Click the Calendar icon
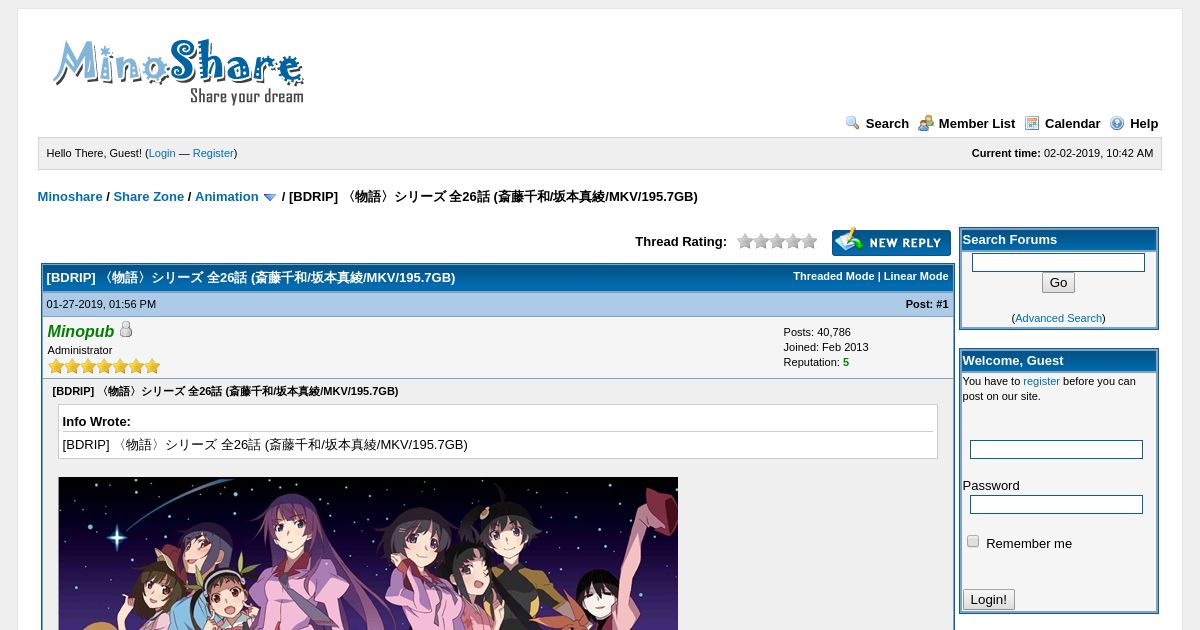 1032,123
